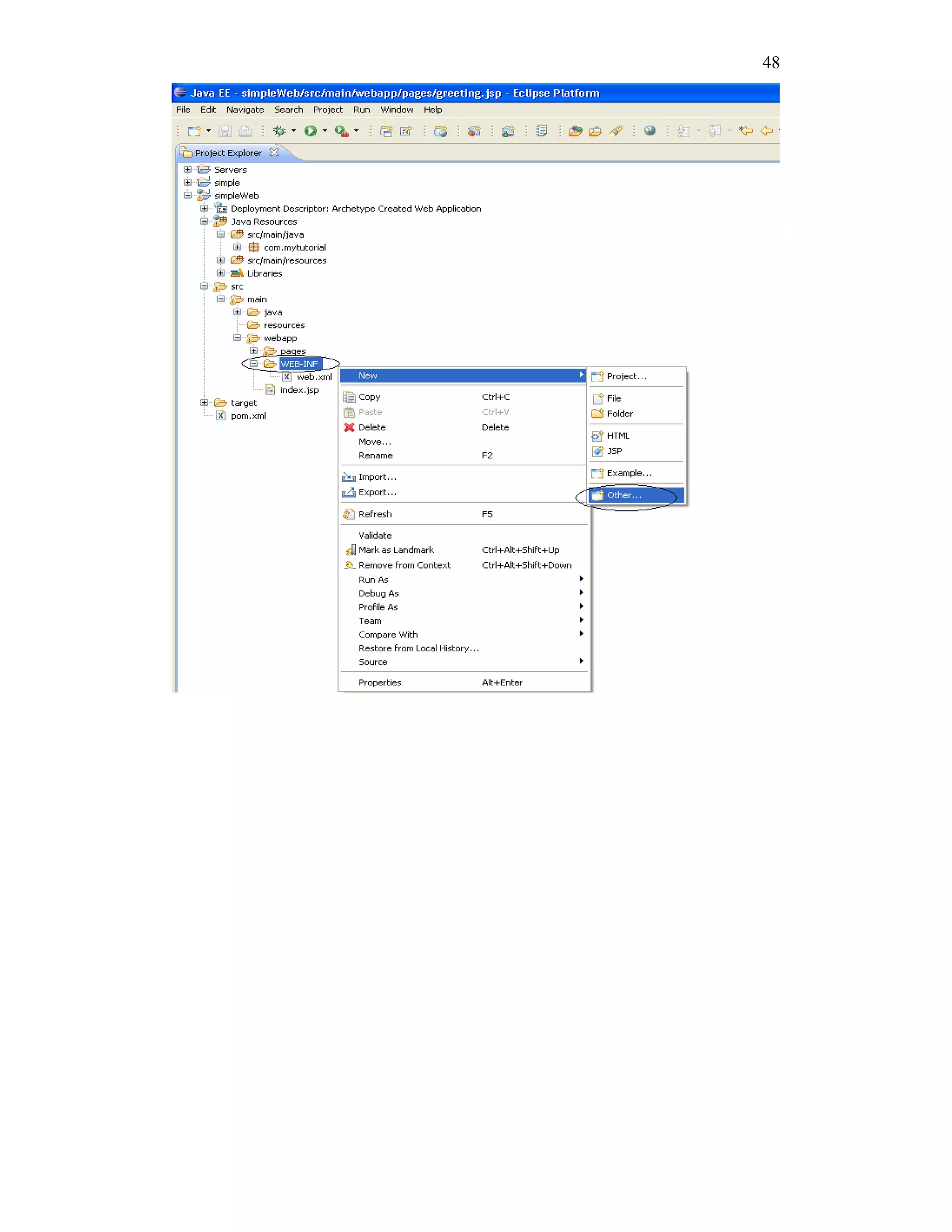Screen dimensions: 952x1232
Task: Open the Search menu
Action: [289, 109]
